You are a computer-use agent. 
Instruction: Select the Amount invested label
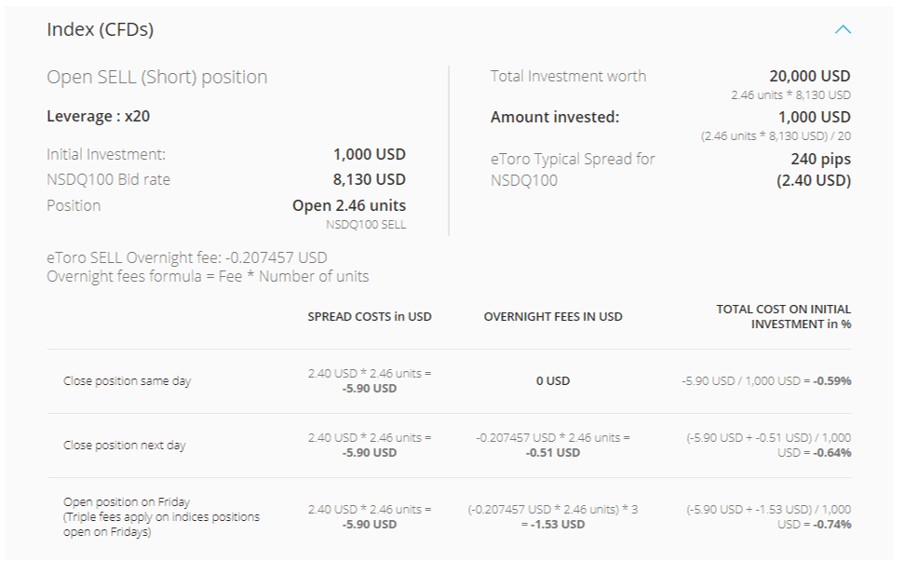[555, 117]
